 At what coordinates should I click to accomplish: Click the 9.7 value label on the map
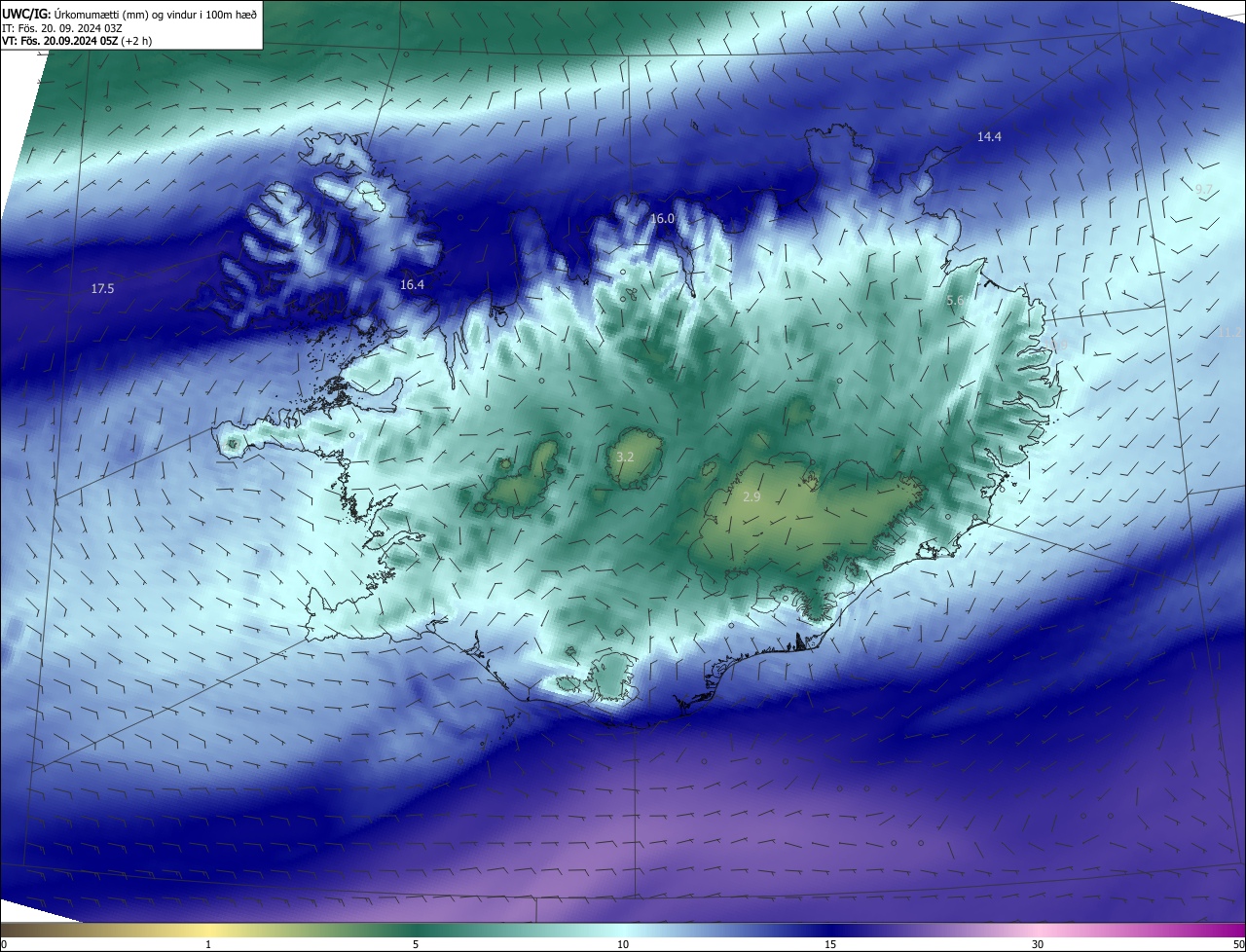tap(1204, 189)
